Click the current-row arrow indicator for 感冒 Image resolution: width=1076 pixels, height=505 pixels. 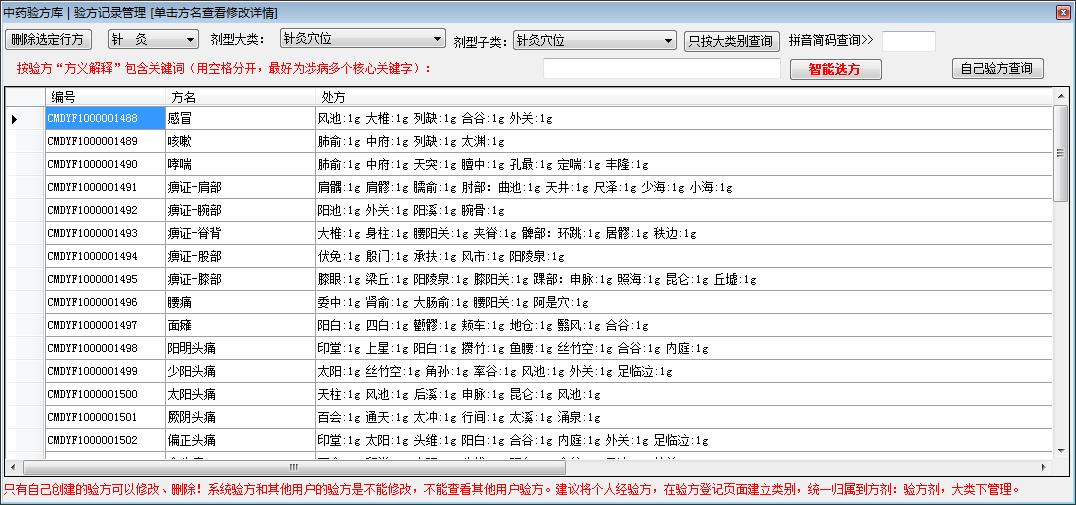(15, 119)
